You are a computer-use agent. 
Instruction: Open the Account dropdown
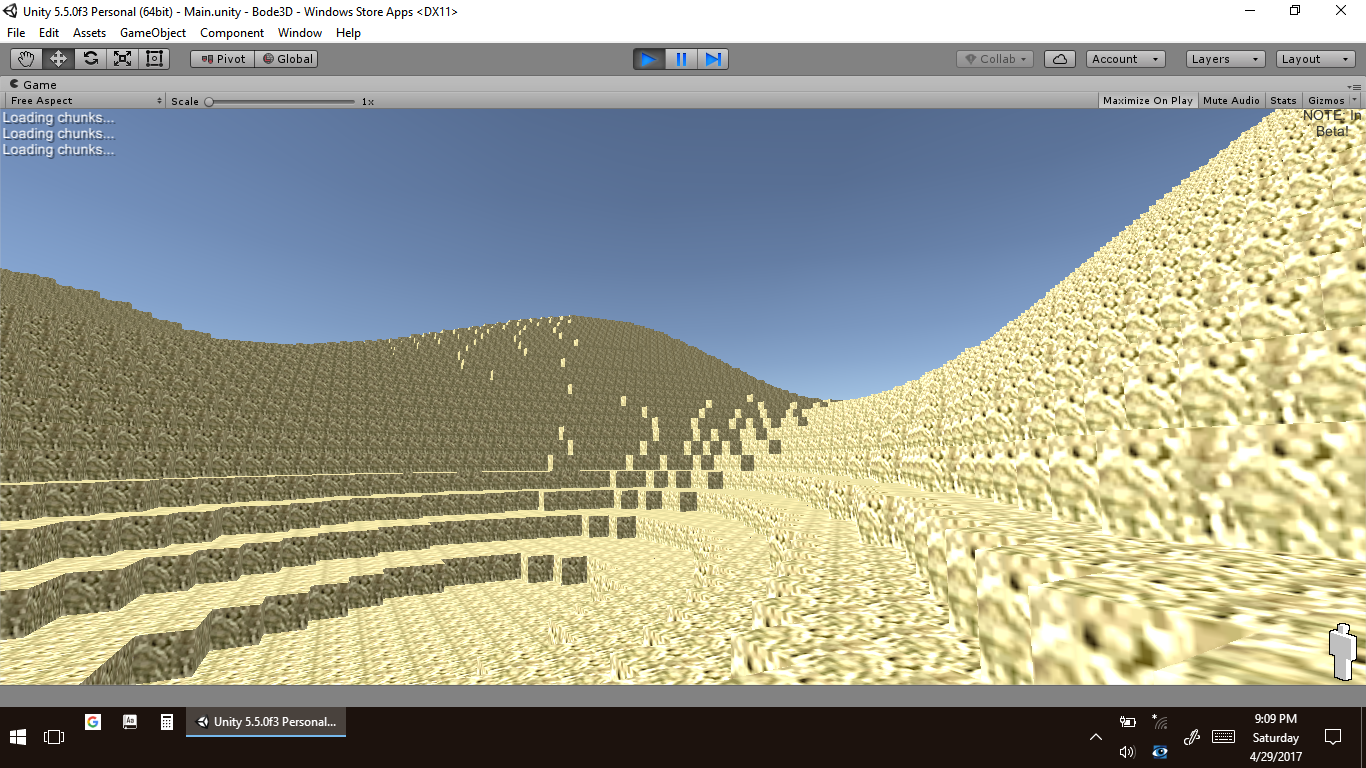pyautogui.click(x=1125, y=59)
